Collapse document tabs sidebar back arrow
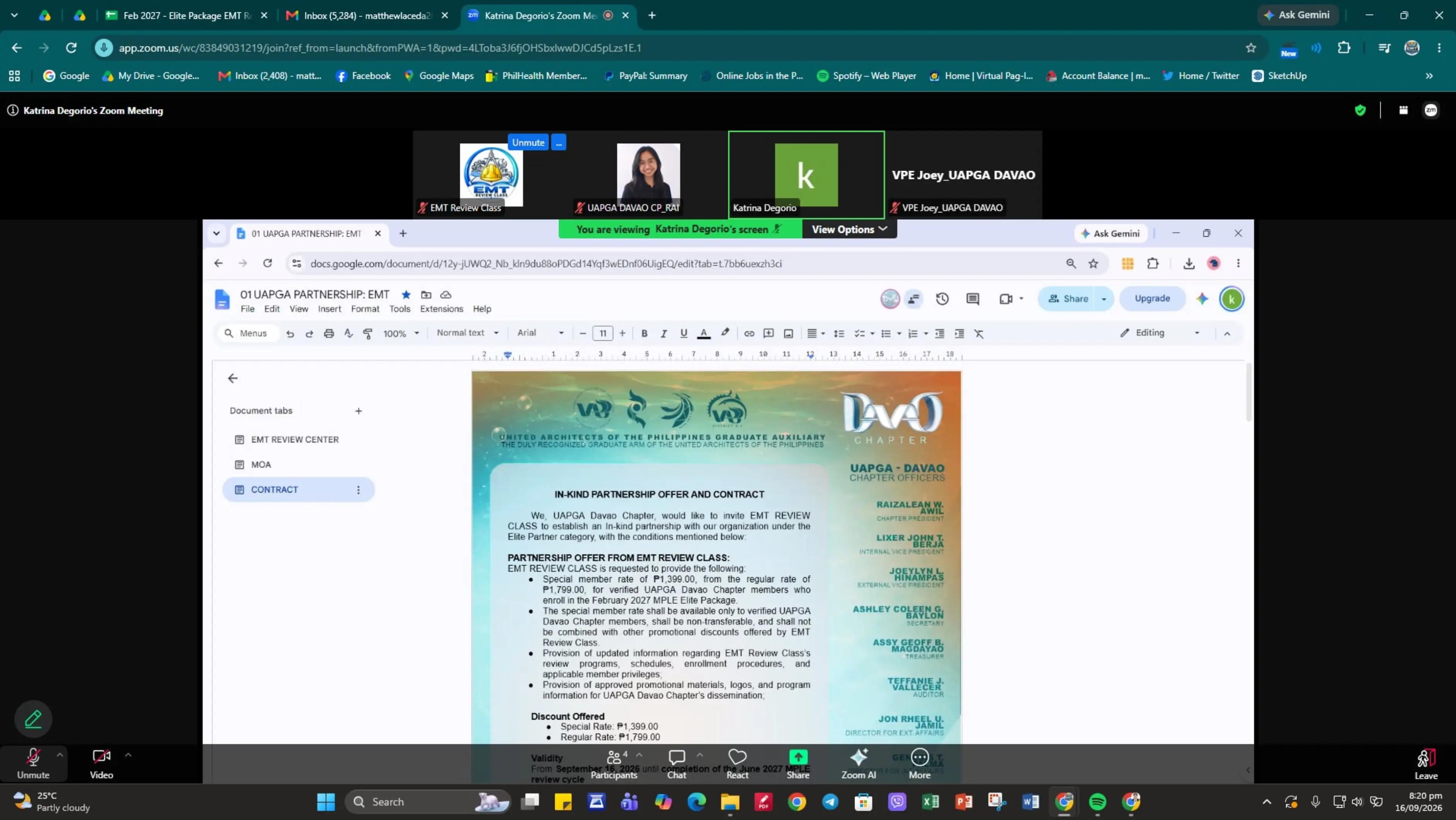 232,379
